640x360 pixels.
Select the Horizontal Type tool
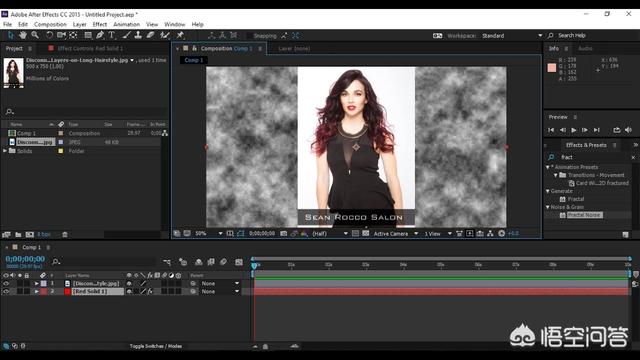pos(112,36)
